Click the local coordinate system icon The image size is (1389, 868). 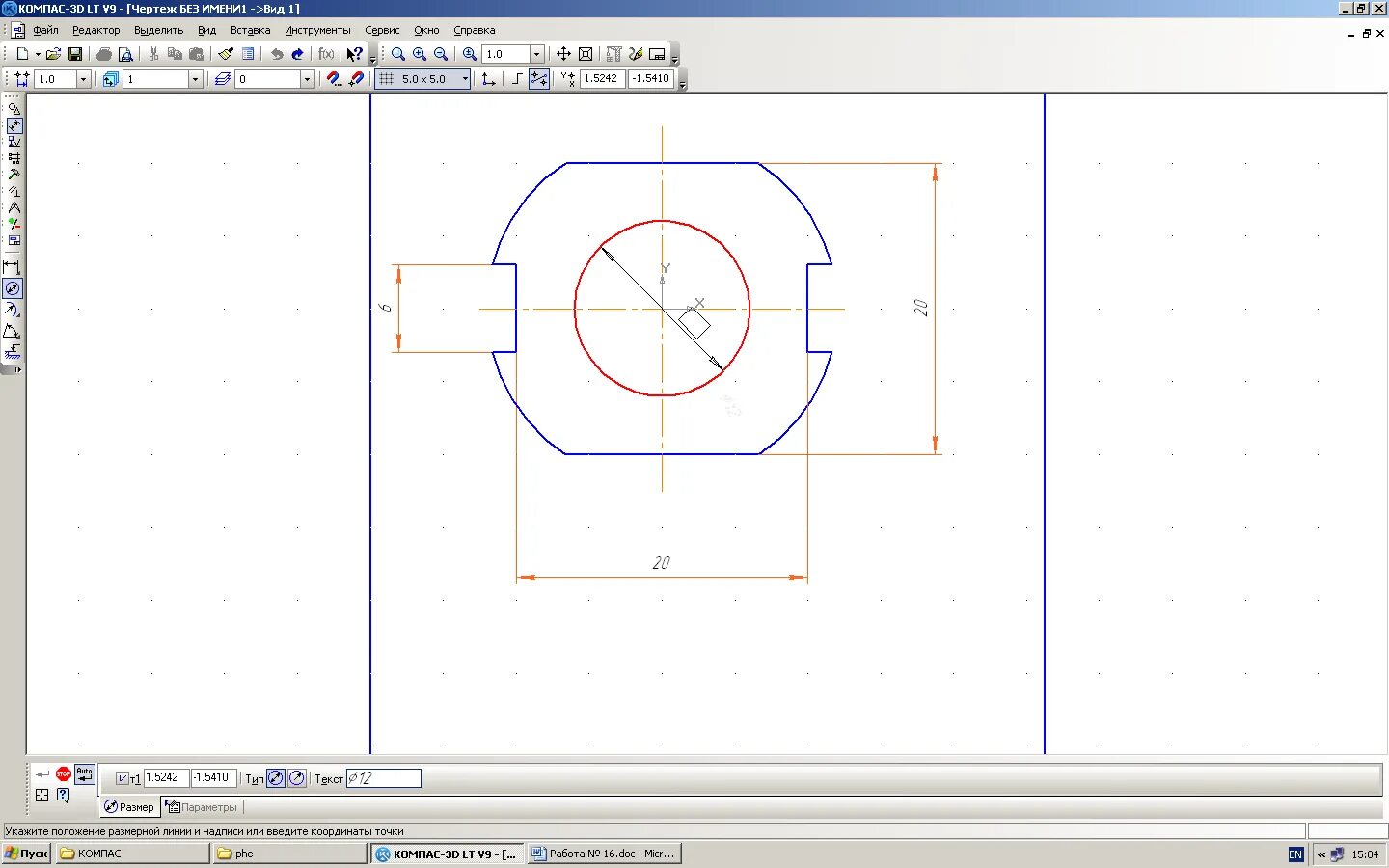[488, 79]
